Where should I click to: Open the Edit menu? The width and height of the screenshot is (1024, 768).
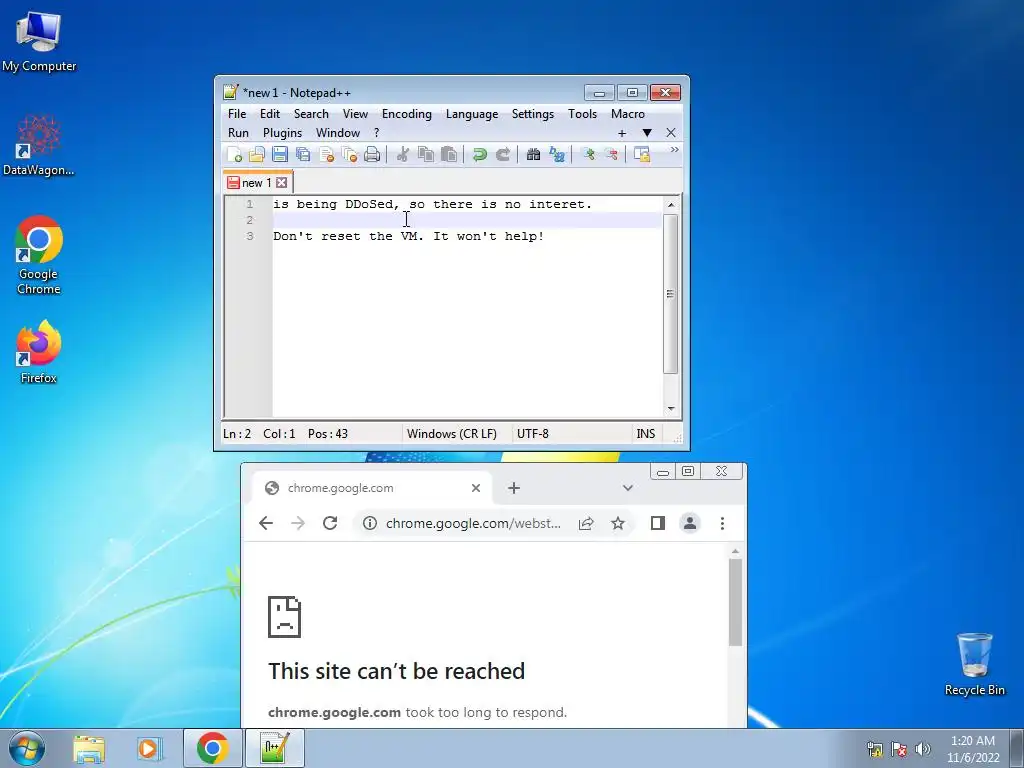(270, 114)
